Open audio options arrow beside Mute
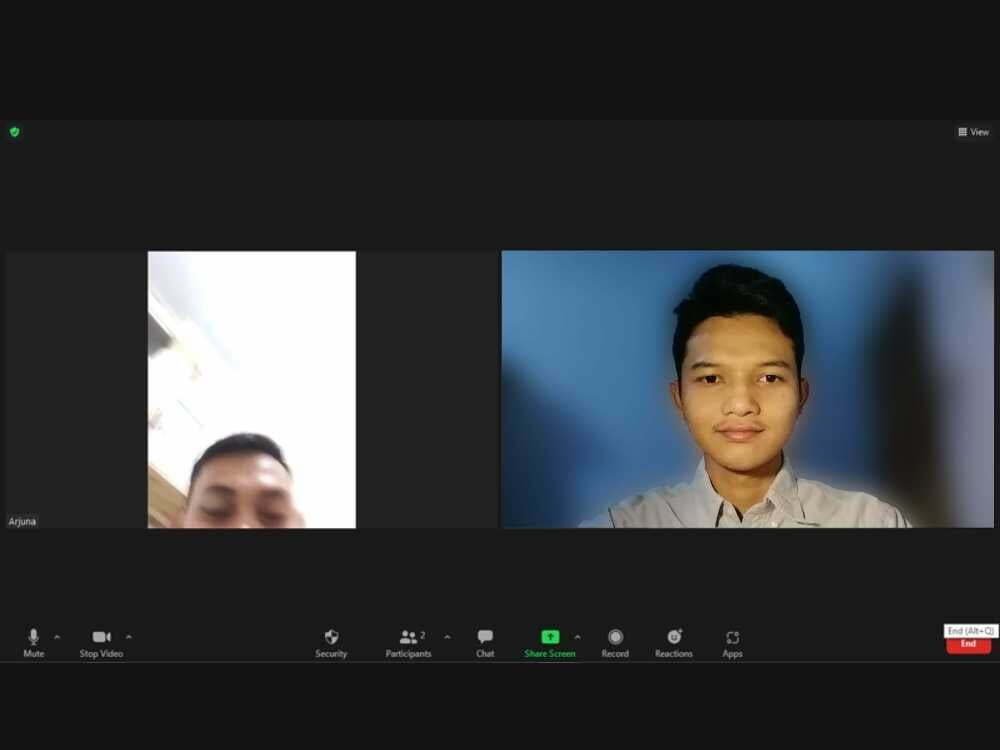This screenshot has width=1000, height=750. point(57,637)
